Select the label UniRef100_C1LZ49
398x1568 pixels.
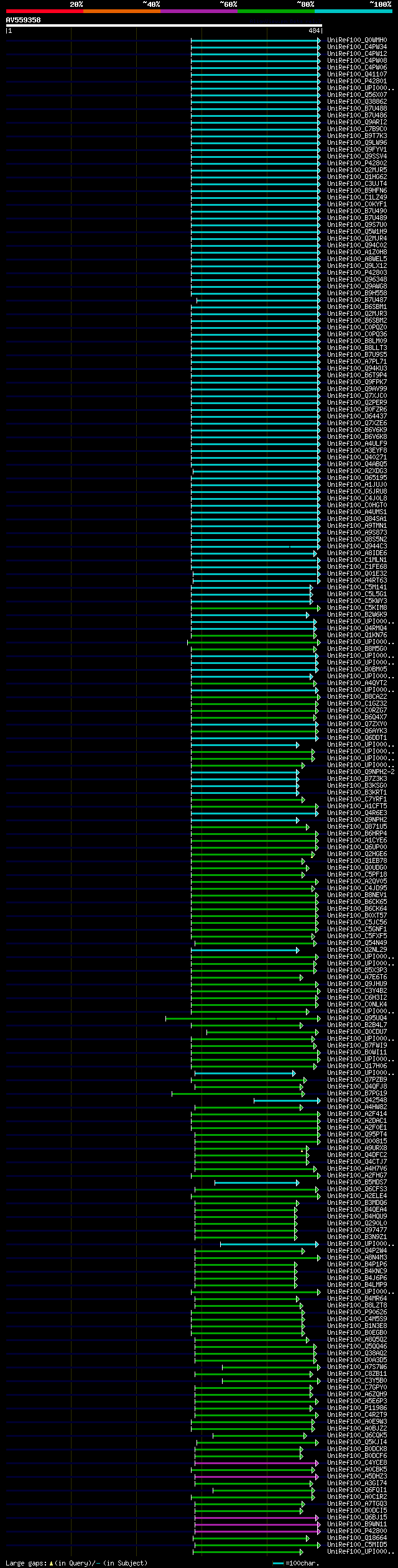point(357,197)
